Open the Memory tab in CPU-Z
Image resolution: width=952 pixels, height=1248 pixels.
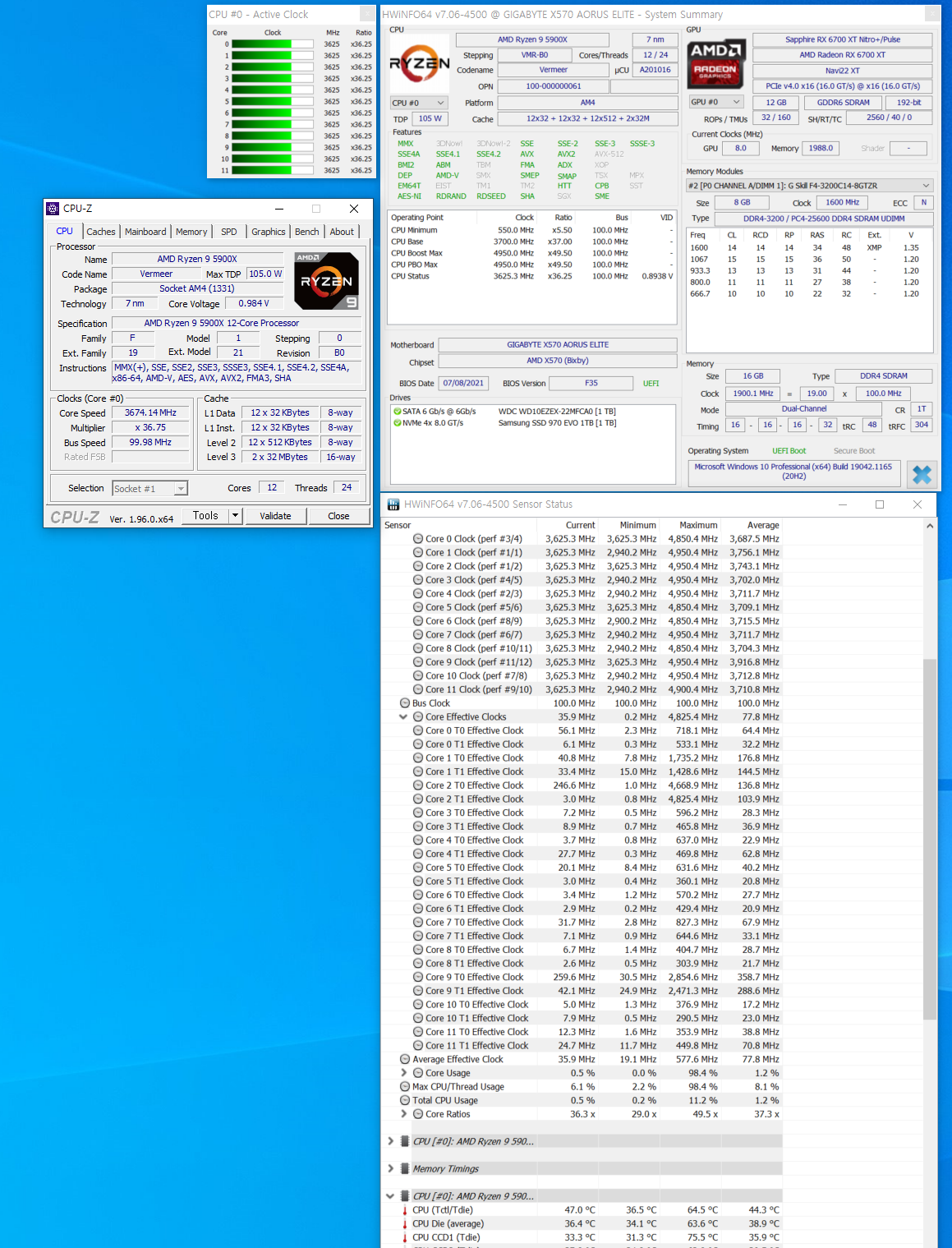point(191,232)
